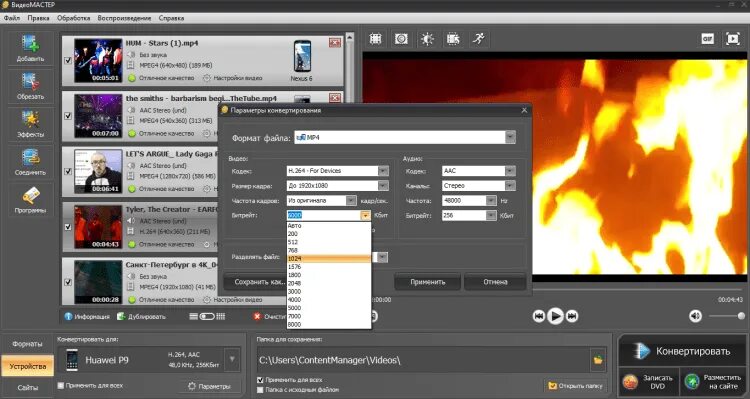Open audio Кодек AAC dropdown
The image size is (750, 399).
pyautogui.click(x=510, y=171)
